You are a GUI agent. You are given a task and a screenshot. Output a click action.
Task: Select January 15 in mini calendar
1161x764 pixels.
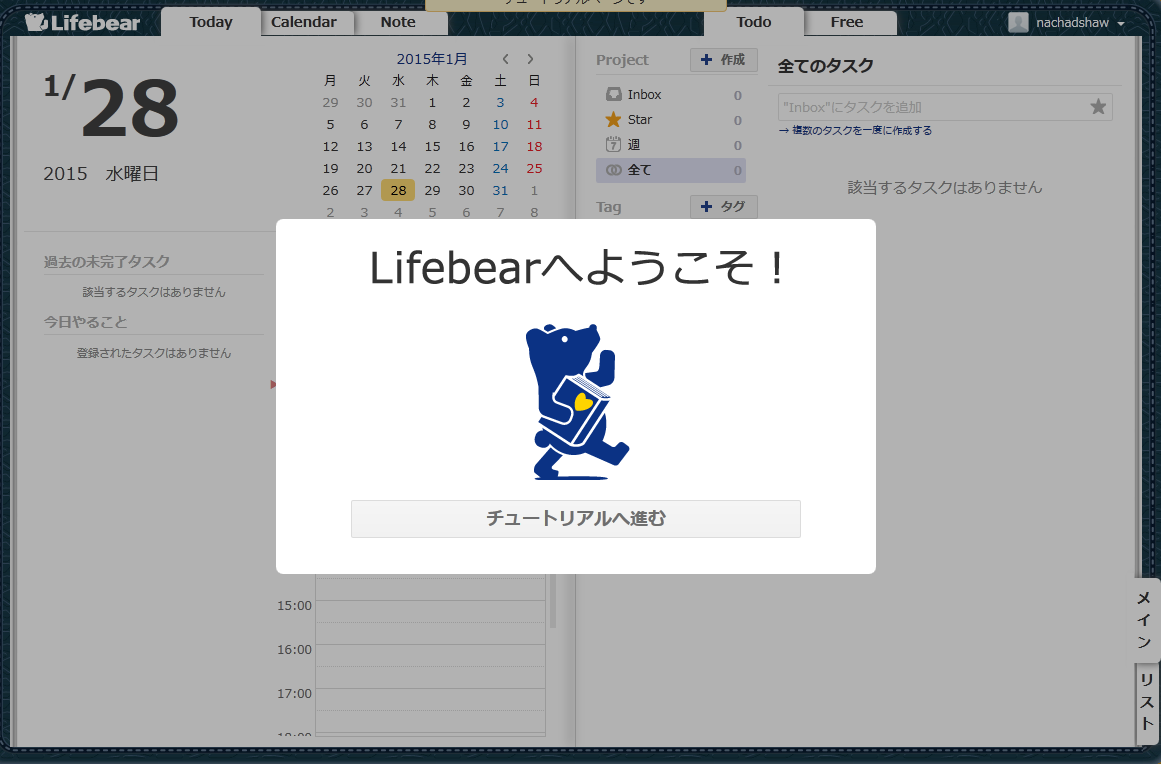click(x=432, y=147)
